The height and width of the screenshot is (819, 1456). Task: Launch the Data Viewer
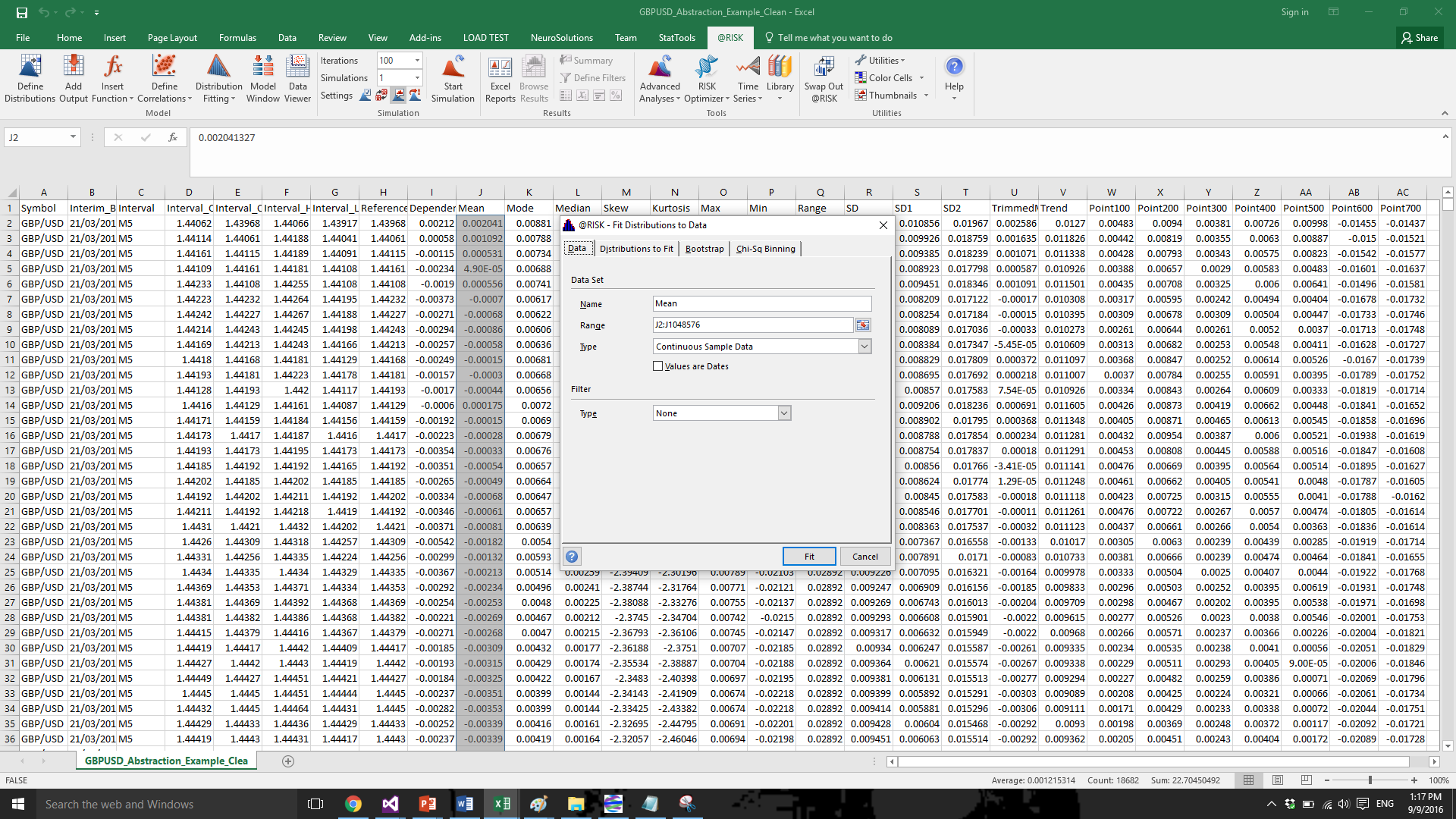click(298, 78)
